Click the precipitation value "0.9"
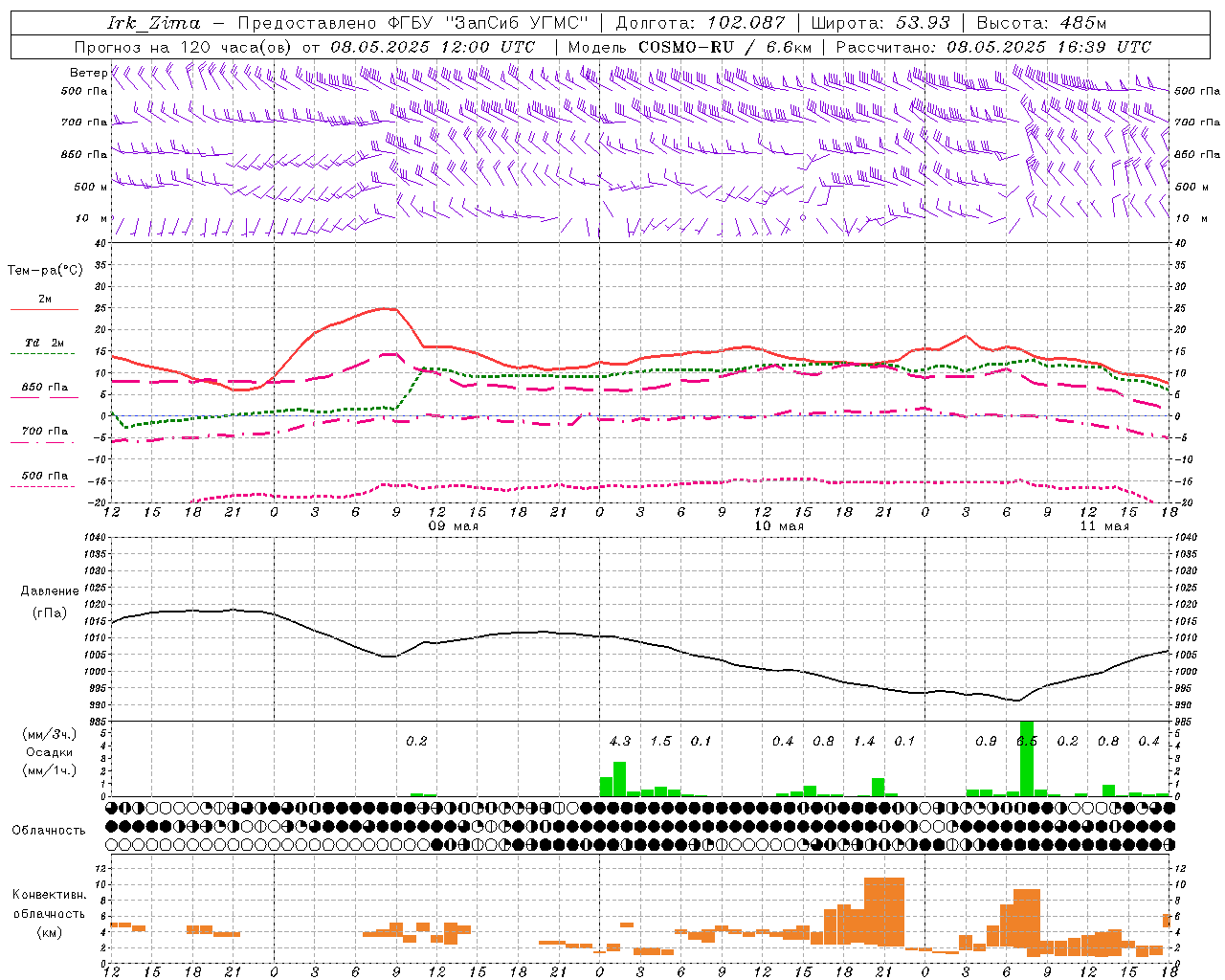This screenshot has height=980, width=1225. [987, 741]
